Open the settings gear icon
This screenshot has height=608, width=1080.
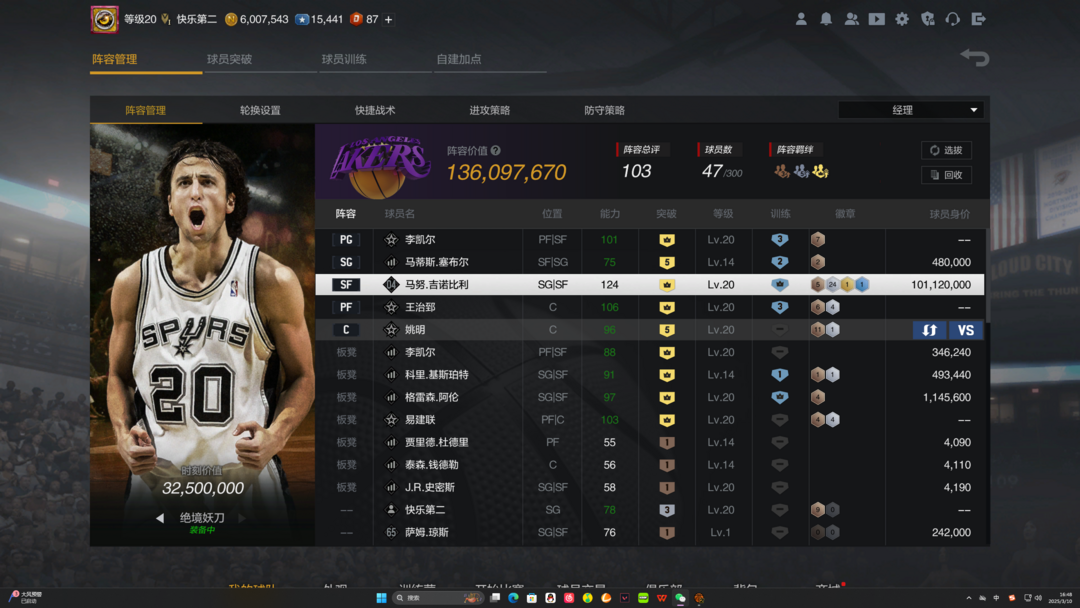902,19
